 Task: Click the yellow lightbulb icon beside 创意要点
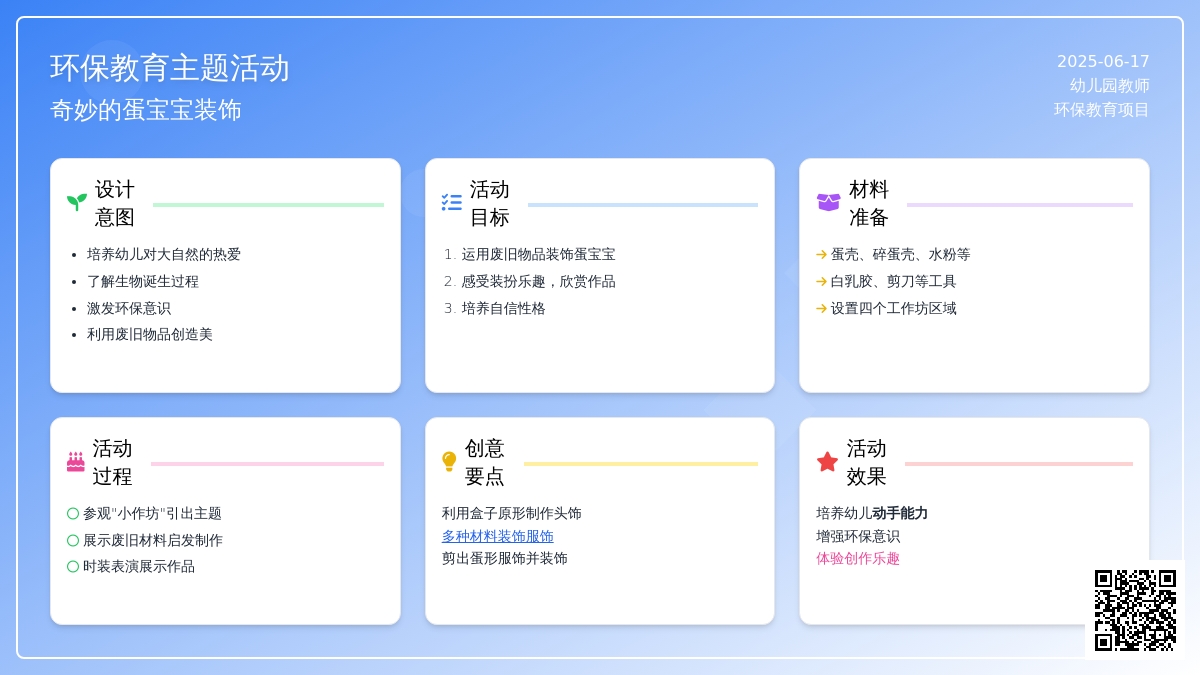[449, 461]
